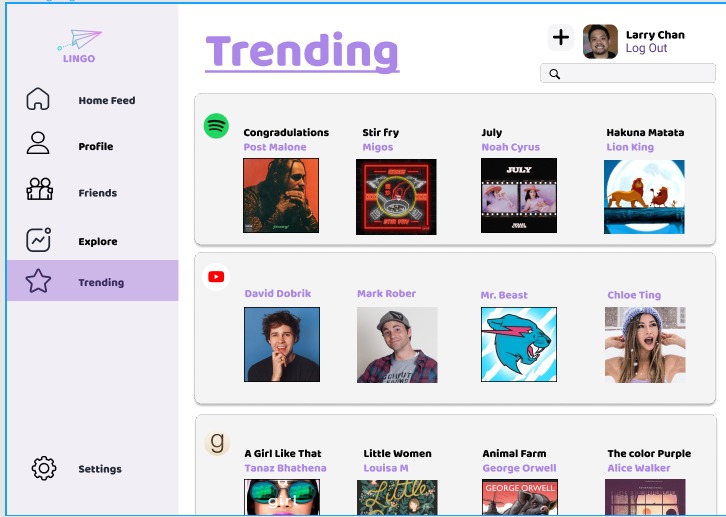Open the Mr. Beast channel link
Viewport: 726px width, 517px height.
504,295
